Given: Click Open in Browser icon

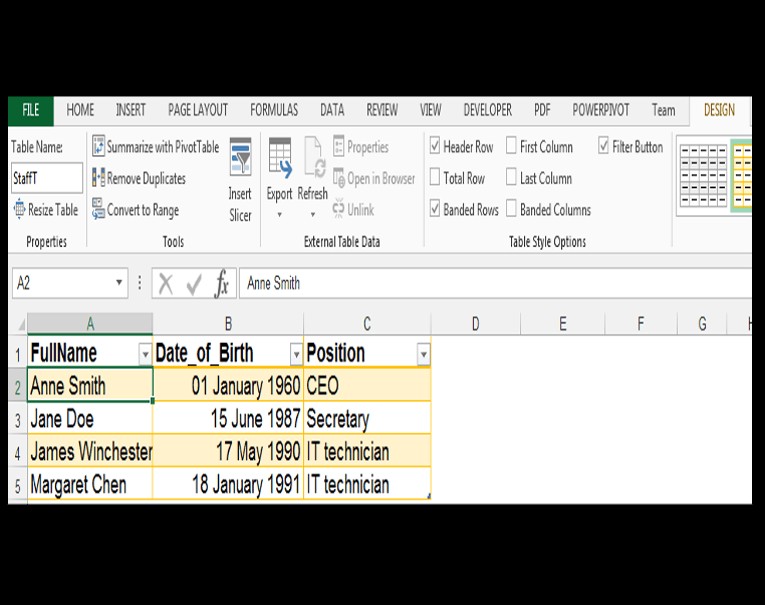Looking at the screenshot, I should 339,178.
